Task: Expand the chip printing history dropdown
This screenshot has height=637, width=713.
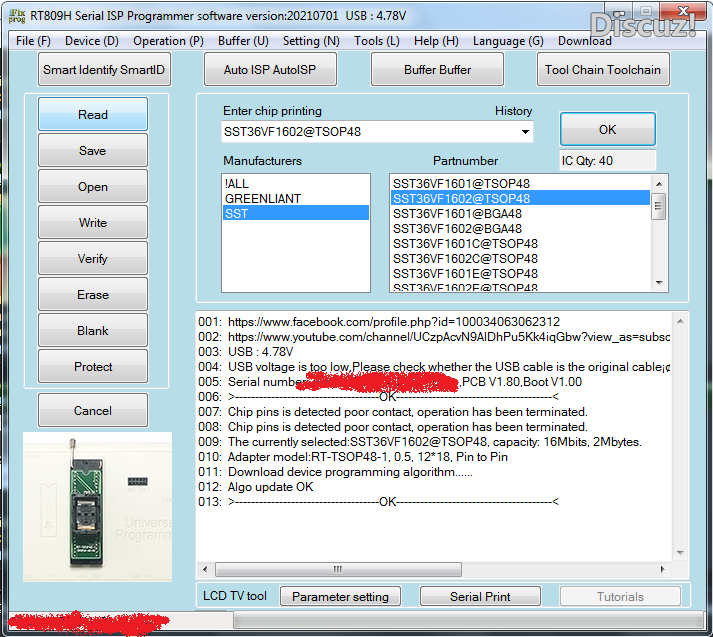Action: [x=525, y=132]
